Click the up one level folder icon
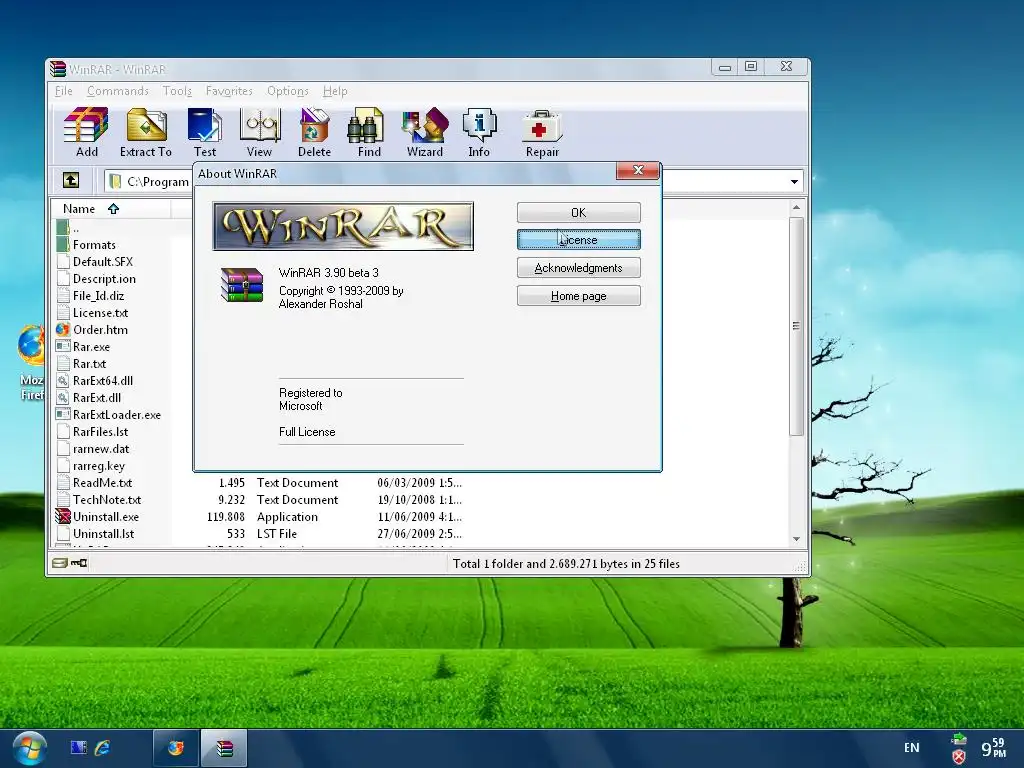The width and height of the screenshot is (1024, 768). (71, 180)
